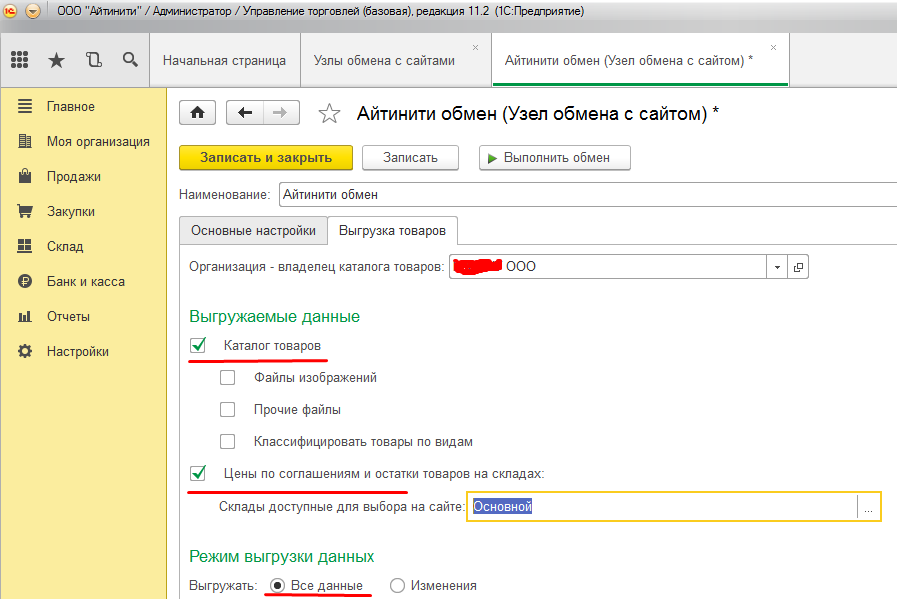Enable Классифицировать товары по видам checkbox
897x599 pixels.
228,442
